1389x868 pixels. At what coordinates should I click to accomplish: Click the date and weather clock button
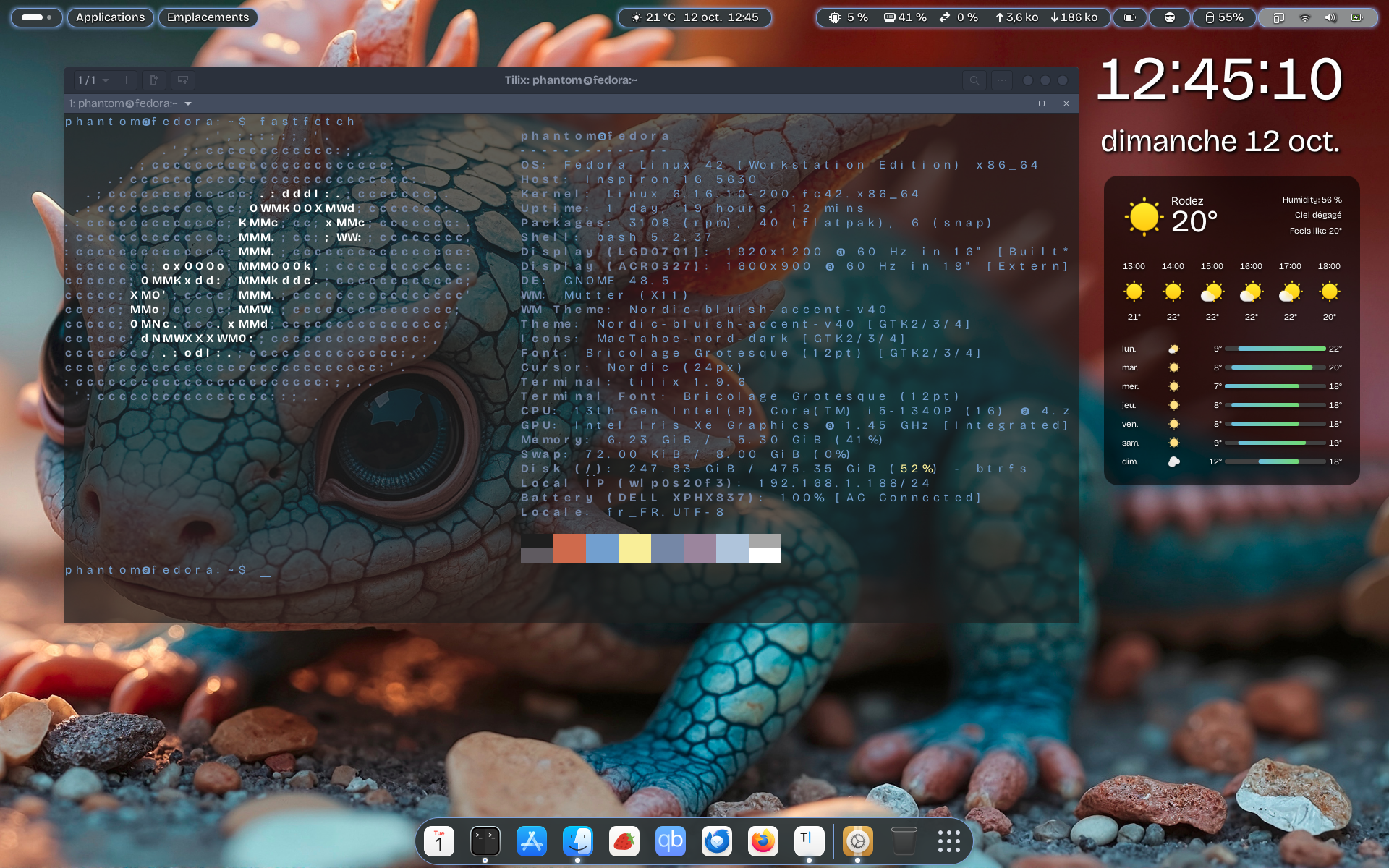[694, 17]
